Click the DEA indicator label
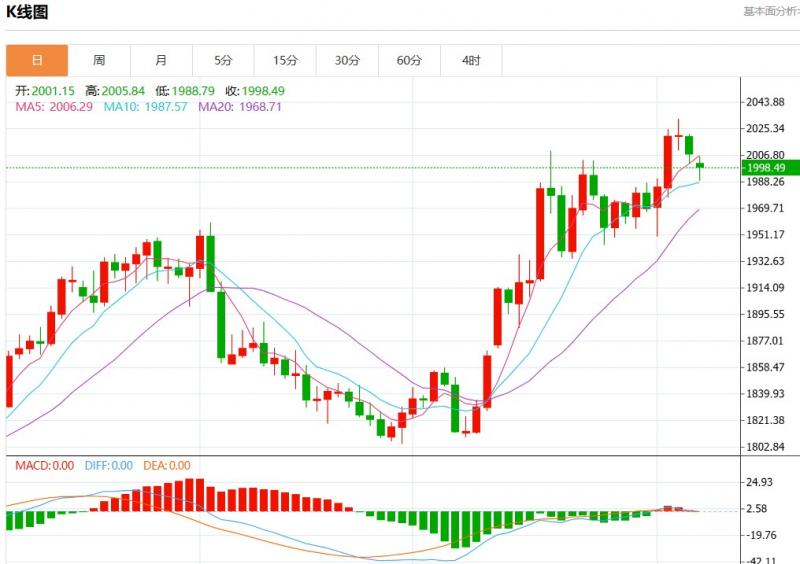Screen dimensions: 800x564 [166, 465]
